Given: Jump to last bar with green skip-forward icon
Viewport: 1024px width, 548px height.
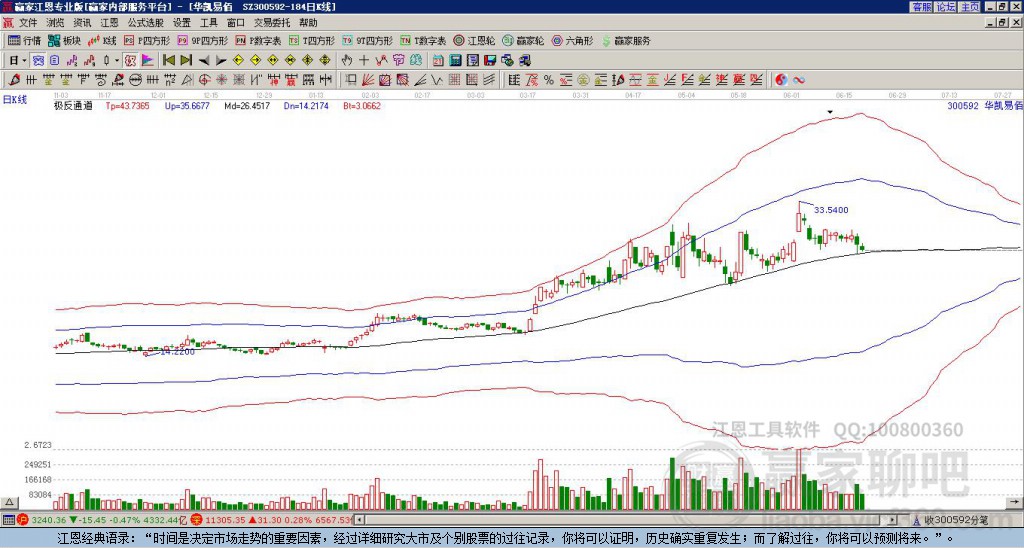Looking at the screenshot, I should [185, 61].
